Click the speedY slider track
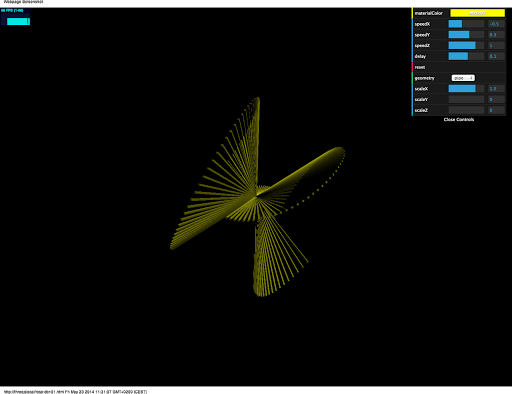Screen dimensions: 512x394 pyautogui.click(x=466, y=34)
